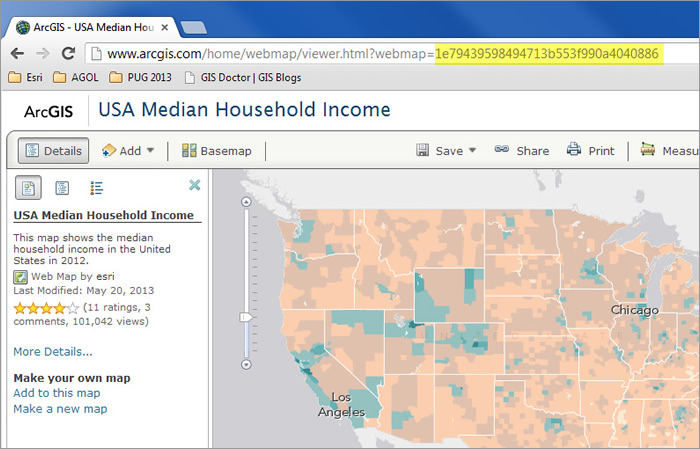This screenshot has height=449, width=700.
Task: Click the ArcGIS logo text
Action: tap(48, 112)
